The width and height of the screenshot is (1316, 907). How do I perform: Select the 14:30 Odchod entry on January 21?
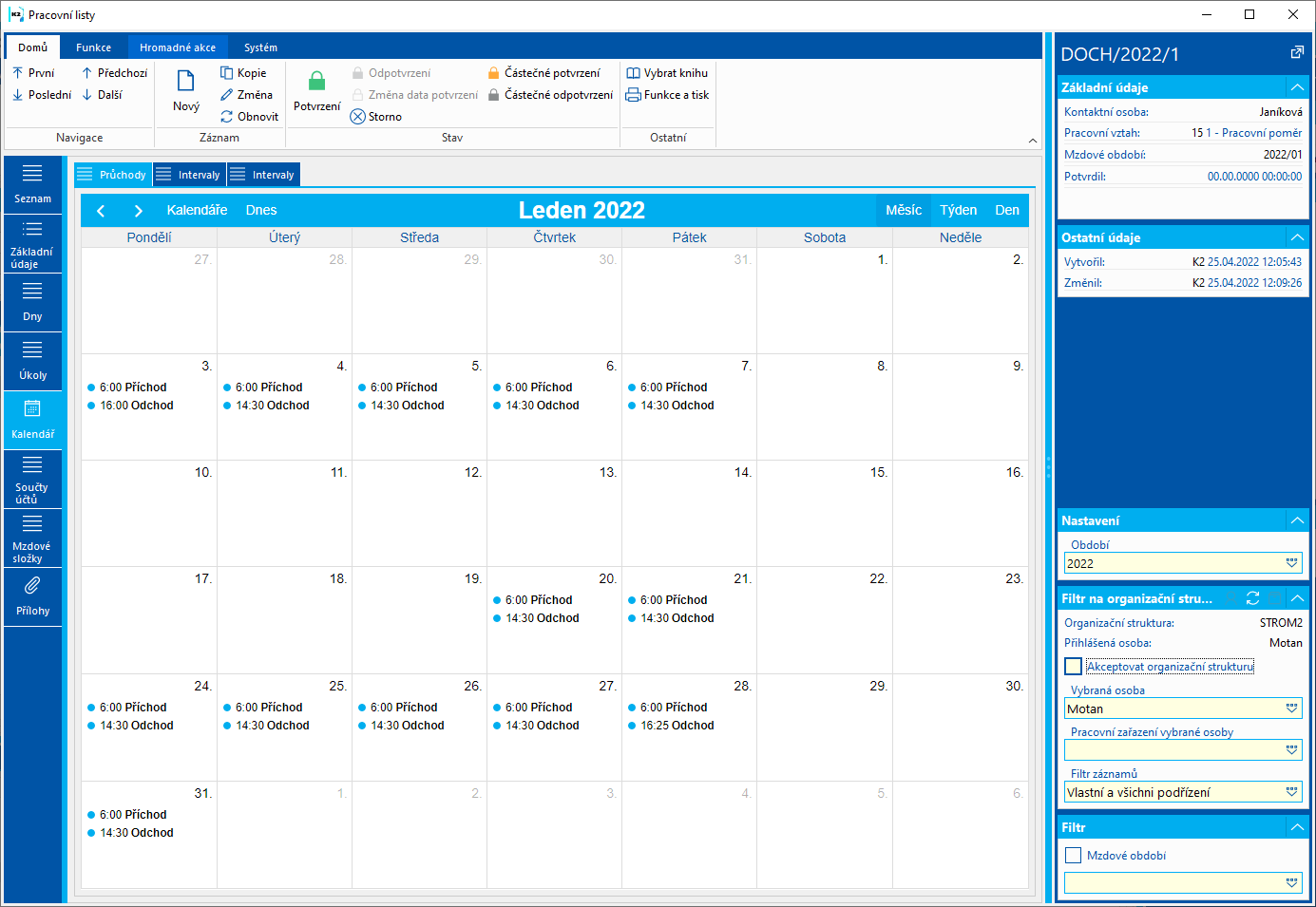[x=671, y=618]
